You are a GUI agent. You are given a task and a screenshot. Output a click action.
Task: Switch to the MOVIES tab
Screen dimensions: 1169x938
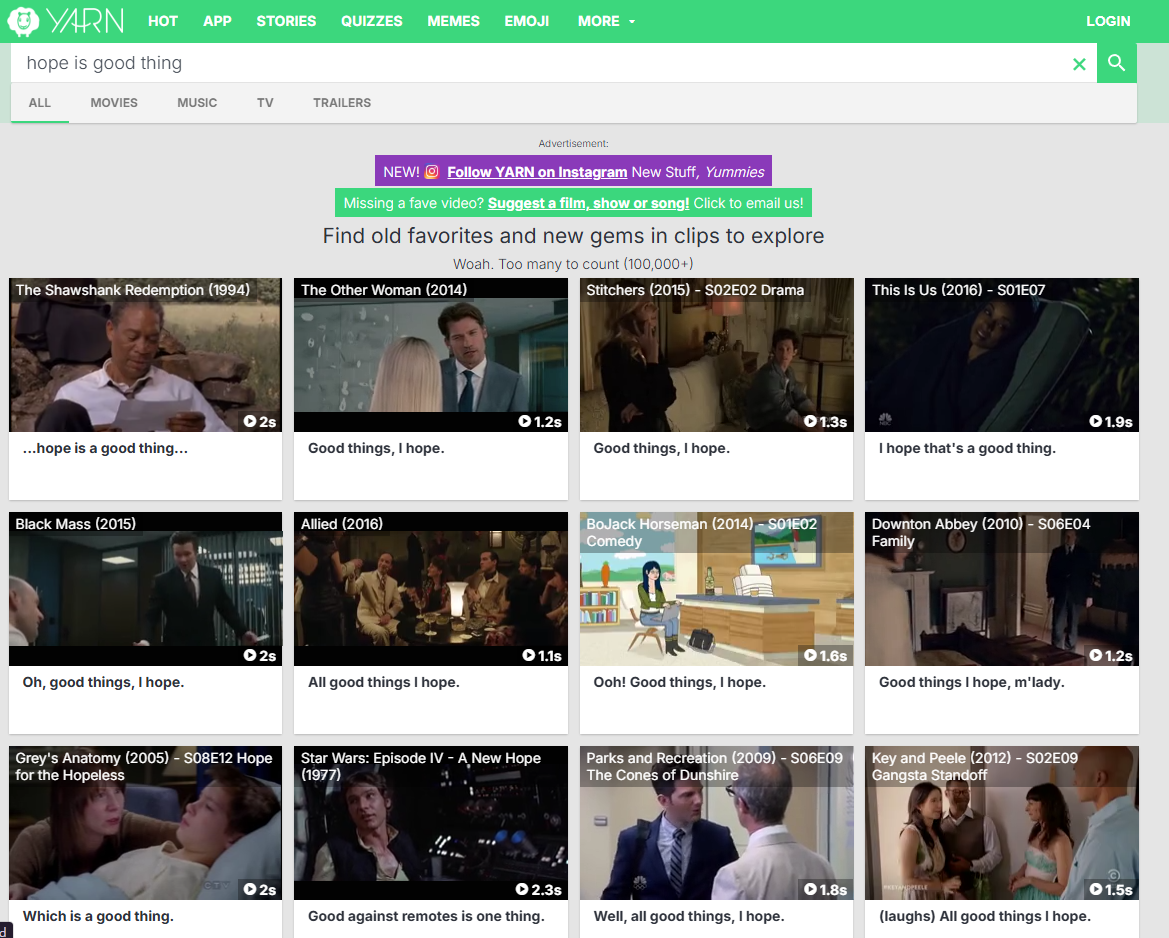[x=114, y=103]
